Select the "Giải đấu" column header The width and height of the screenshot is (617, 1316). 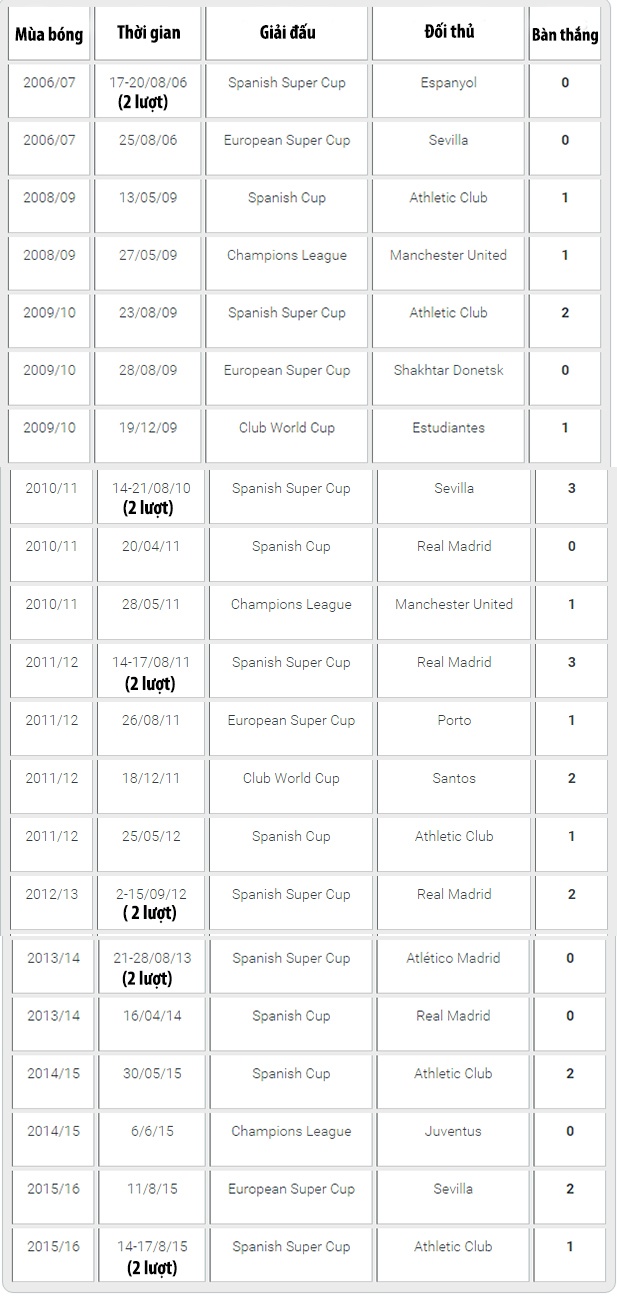point(287,33)
